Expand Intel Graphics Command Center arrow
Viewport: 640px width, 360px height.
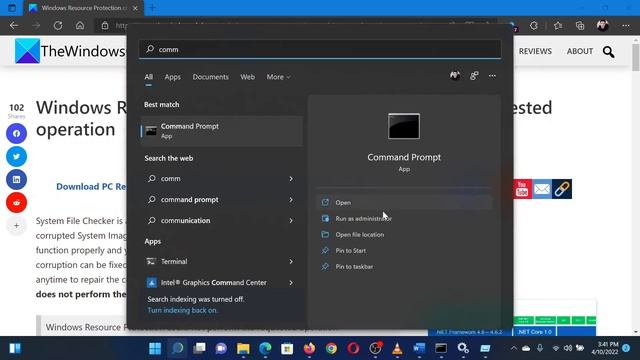click(291, 282)
